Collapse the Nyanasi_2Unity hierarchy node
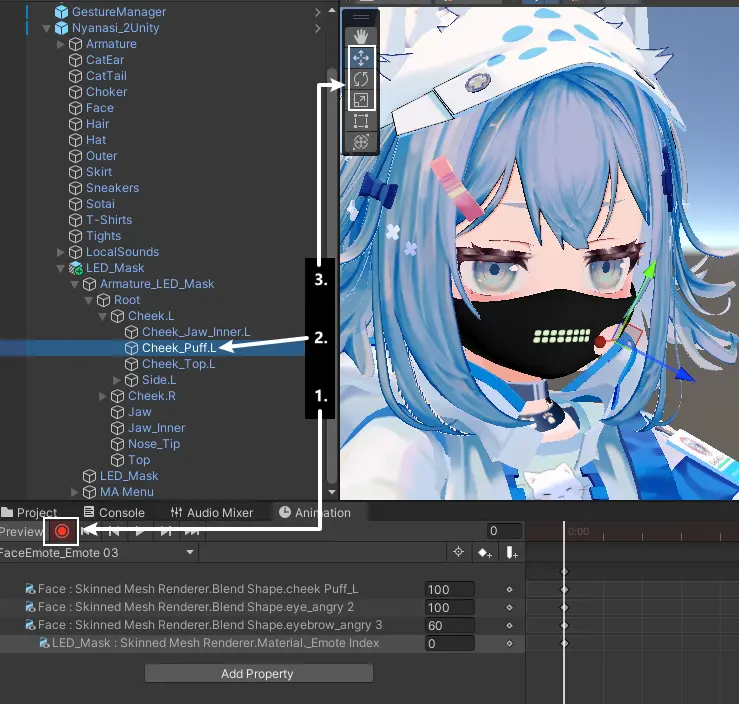The width and height of the screenshot is (739, 704). [46, 28]
